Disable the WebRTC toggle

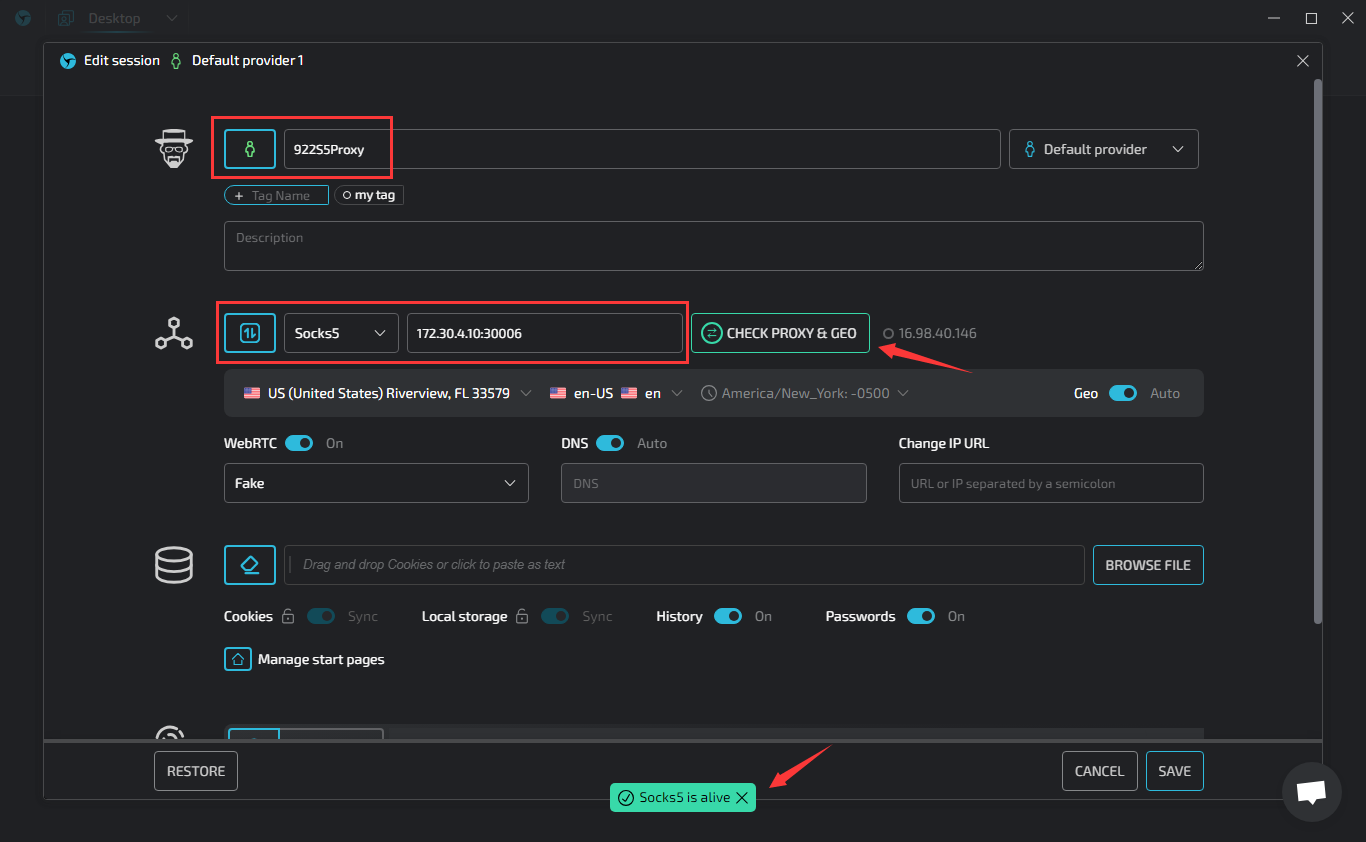click(299, 443)
